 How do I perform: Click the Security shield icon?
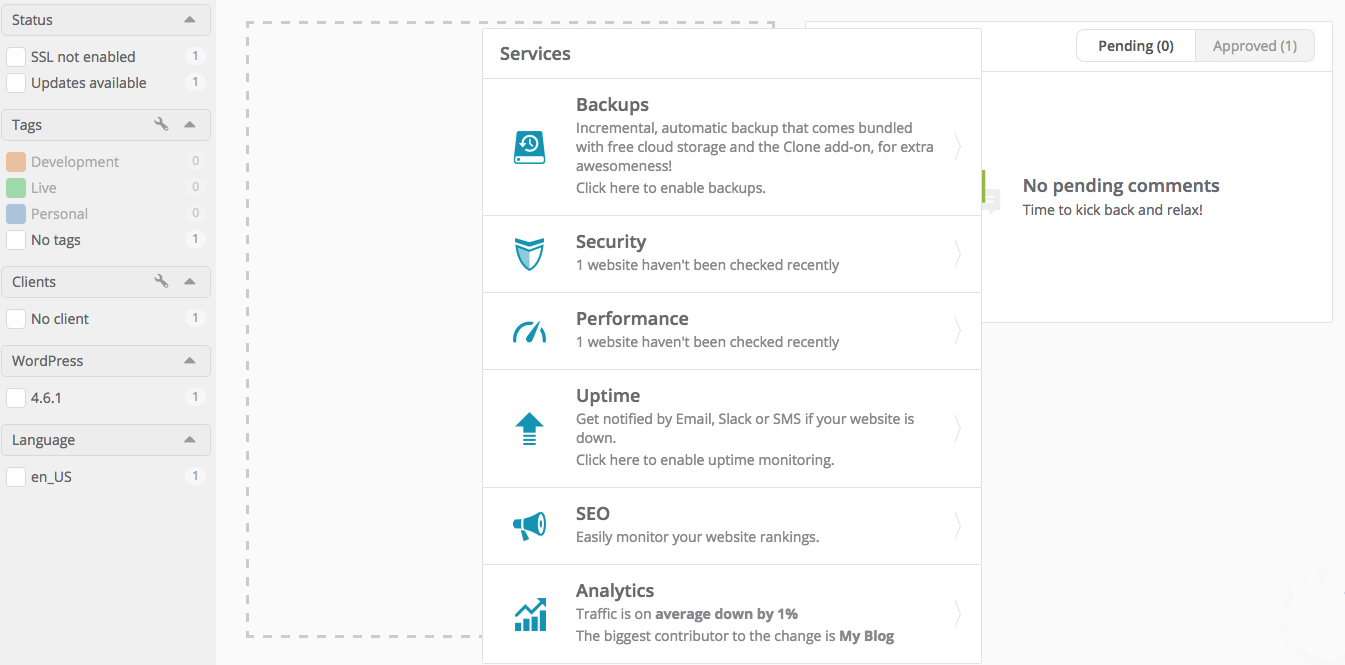[529, 254]
